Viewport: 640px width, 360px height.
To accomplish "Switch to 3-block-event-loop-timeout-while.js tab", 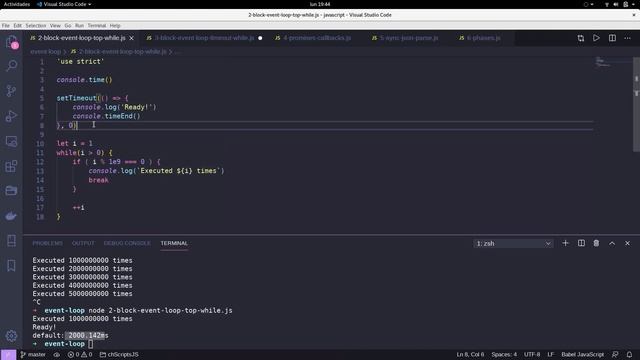I will [204, 38].
